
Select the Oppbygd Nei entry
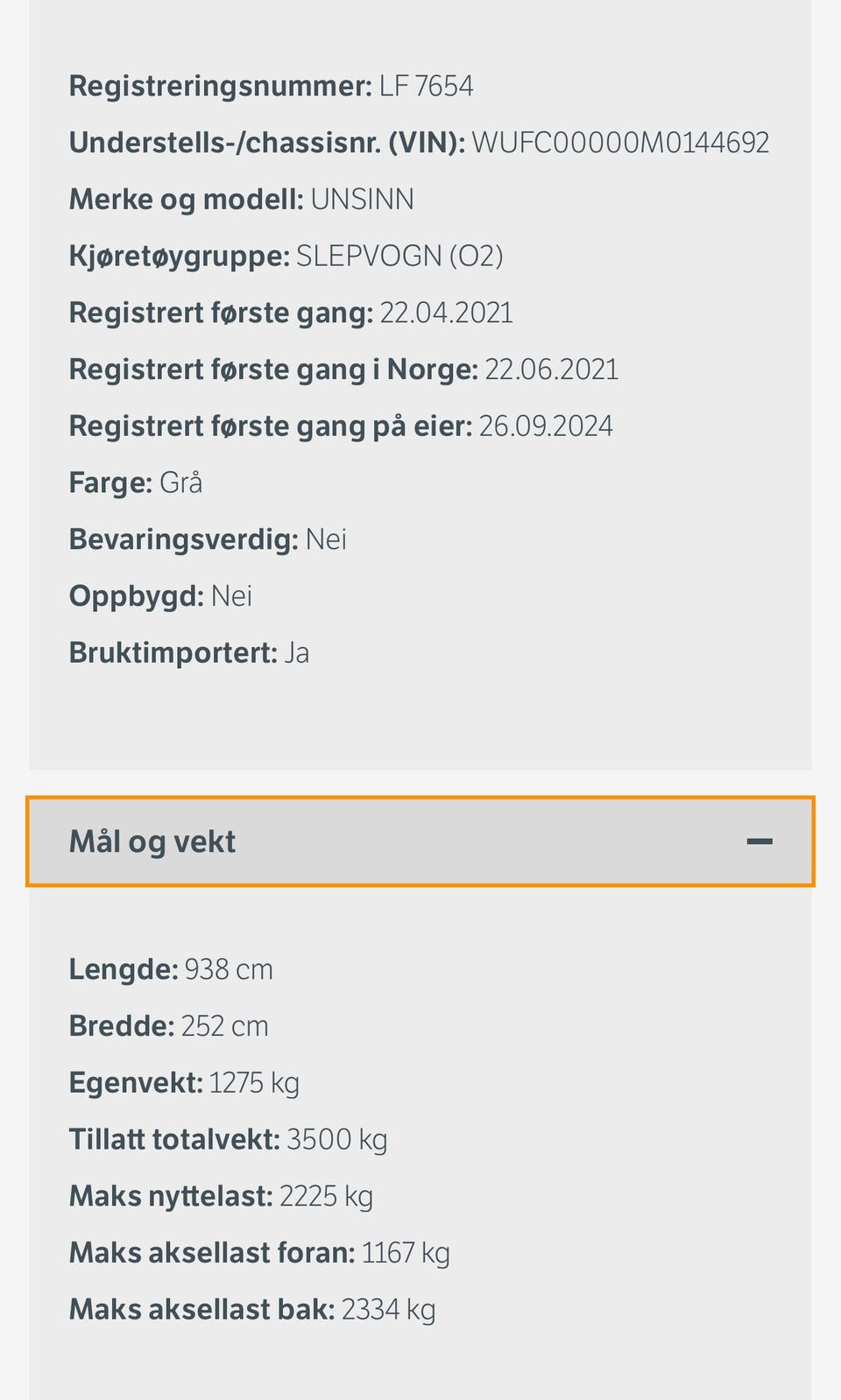[x=160, y=595]
